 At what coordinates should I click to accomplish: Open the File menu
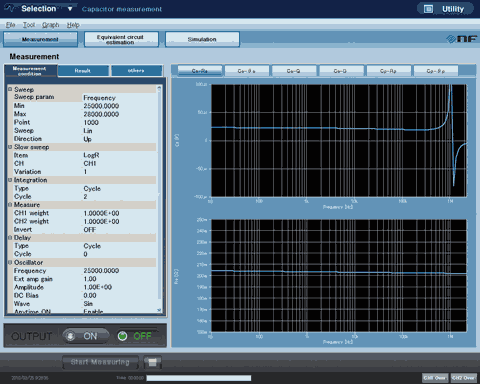click(x=10, y=25)
